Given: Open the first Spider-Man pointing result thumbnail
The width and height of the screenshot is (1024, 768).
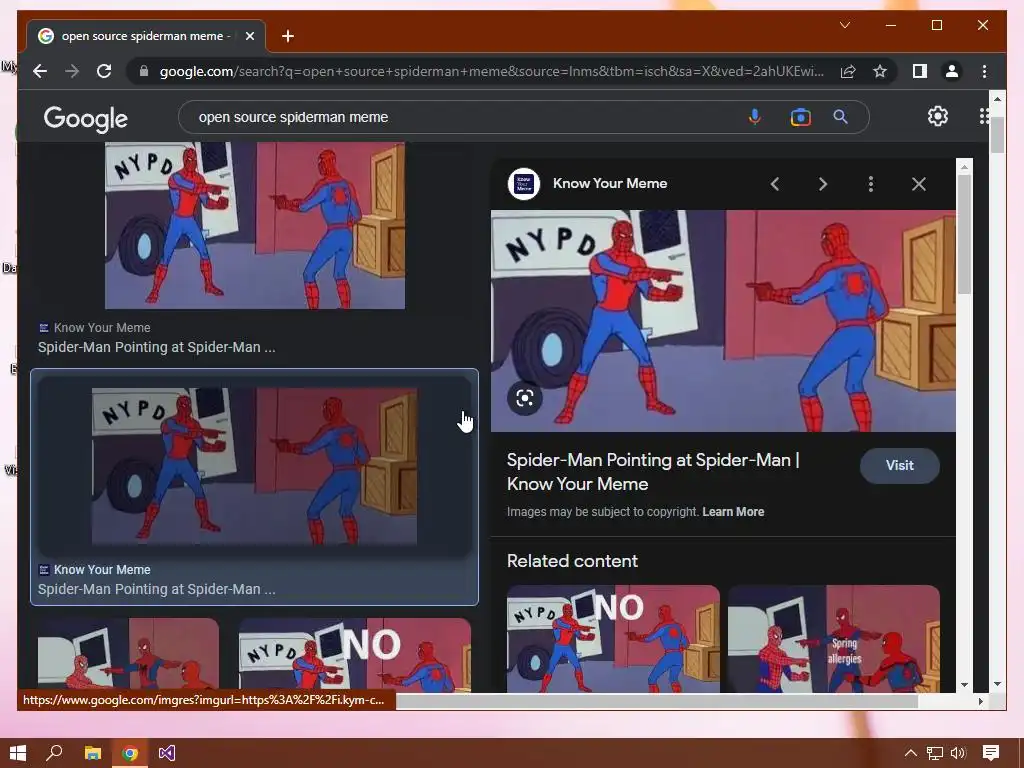Looking at the screenshot, I should coord(255,225).
